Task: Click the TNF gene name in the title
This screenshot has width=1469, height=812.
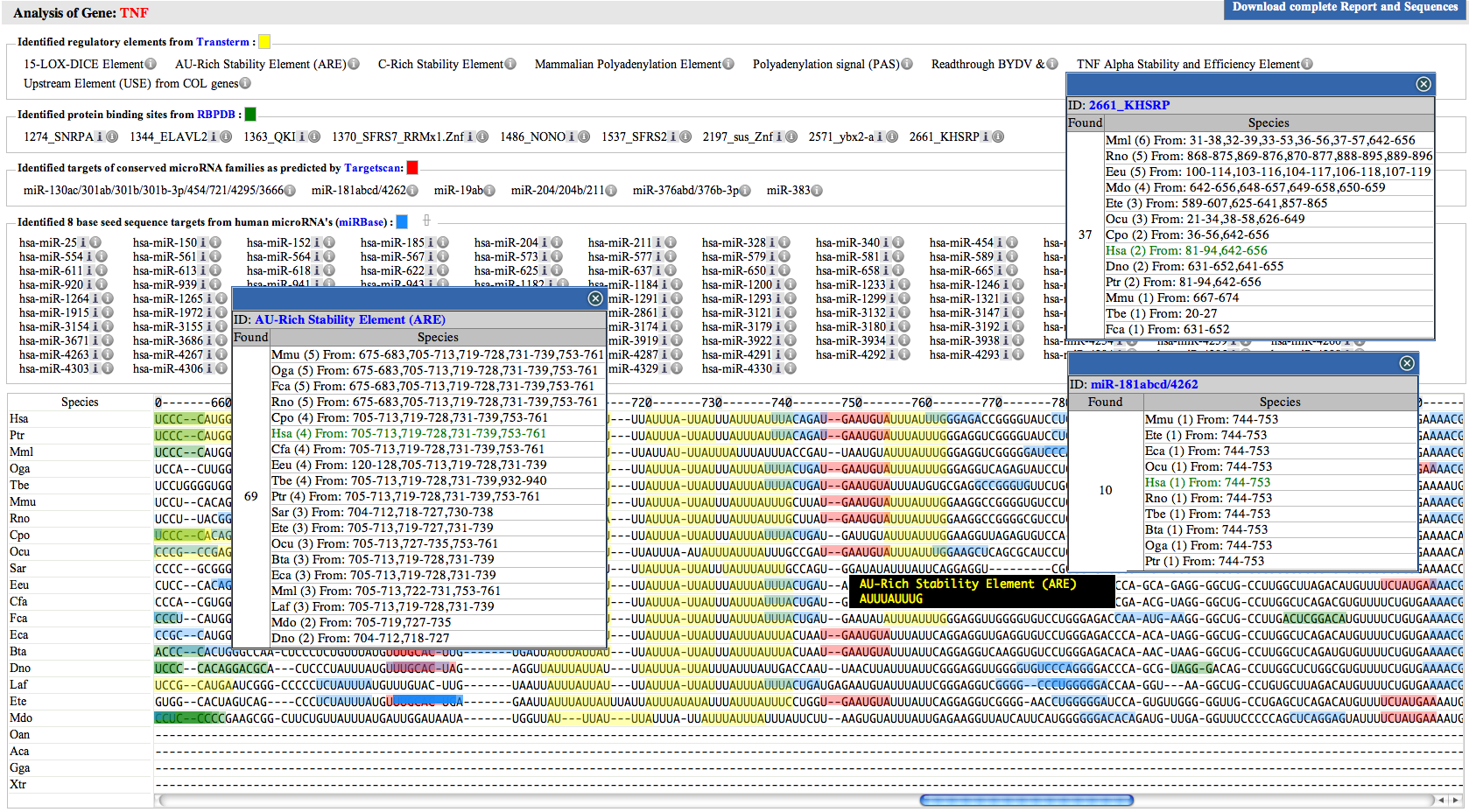Action: (134, 13)
